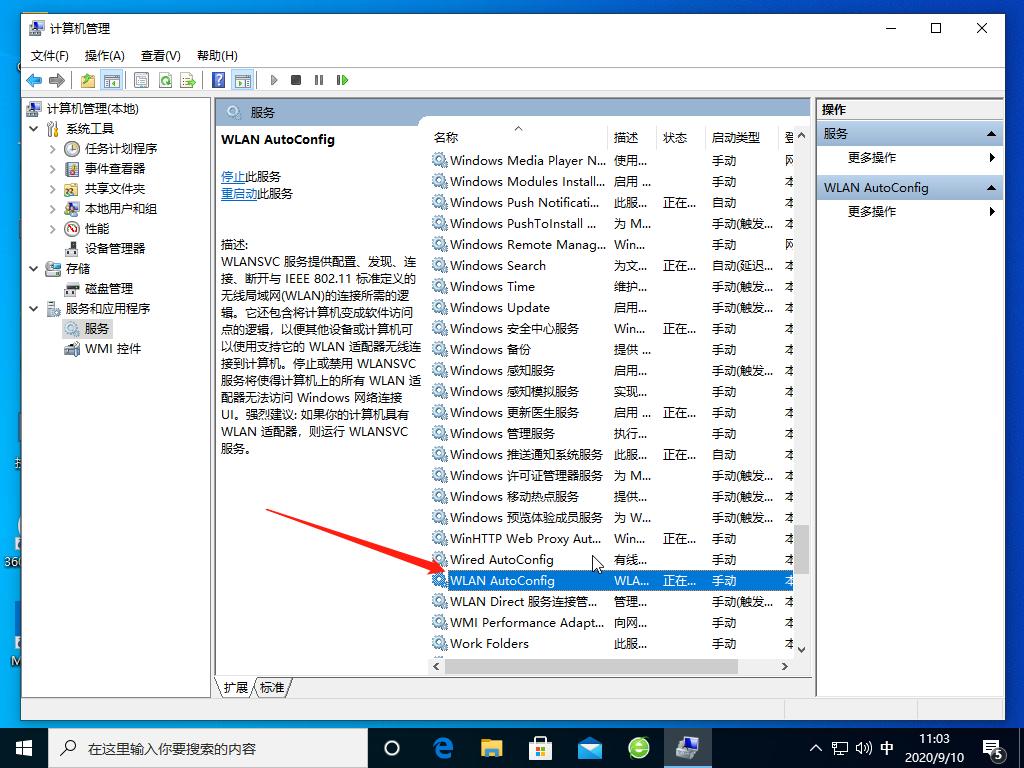
Task: Click the Back navigation arrow
Action: pos(32,80)
